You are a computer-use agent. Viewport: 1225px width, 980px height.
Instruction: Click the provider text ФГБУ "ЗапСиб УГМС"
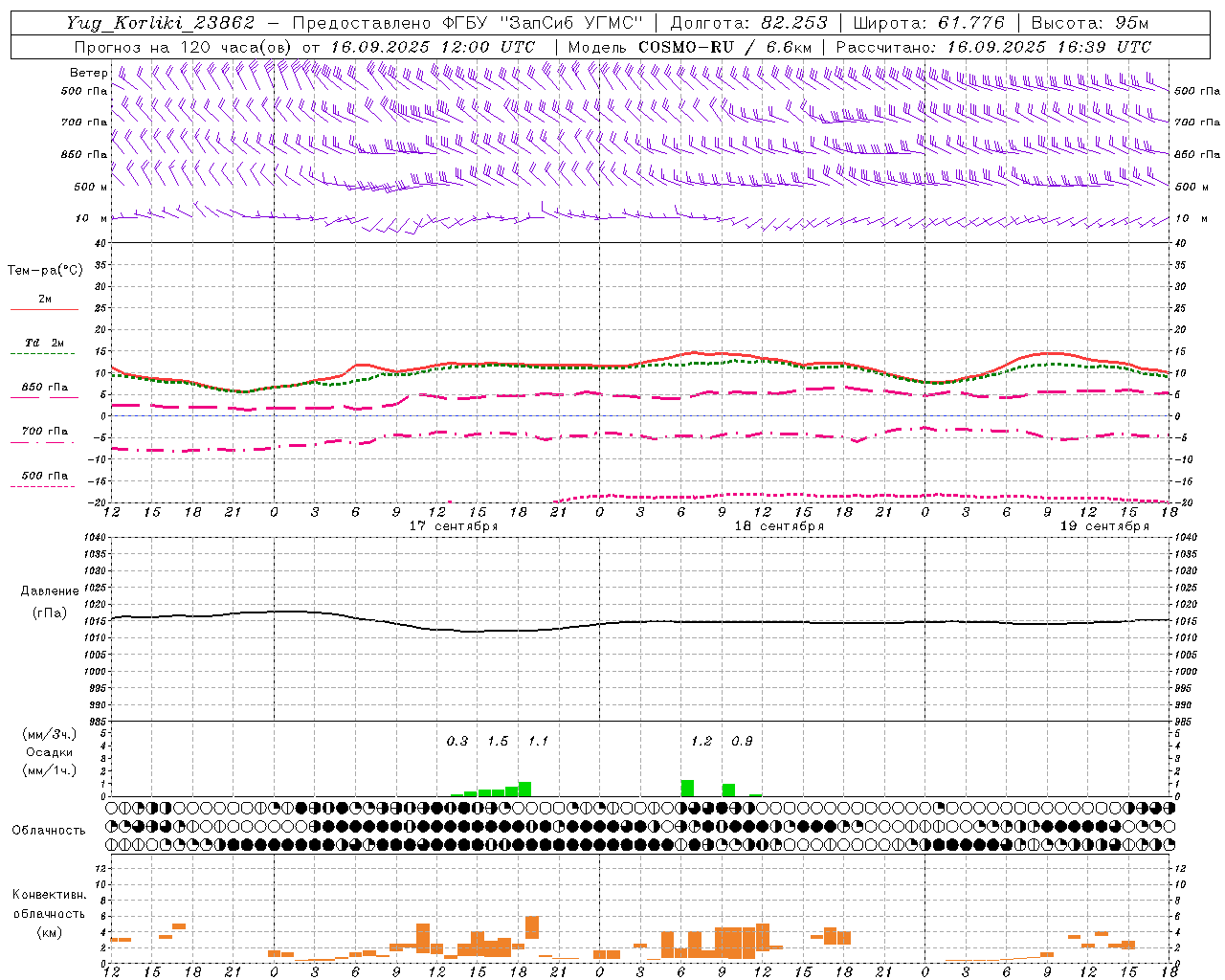click(x=543, y=23)
